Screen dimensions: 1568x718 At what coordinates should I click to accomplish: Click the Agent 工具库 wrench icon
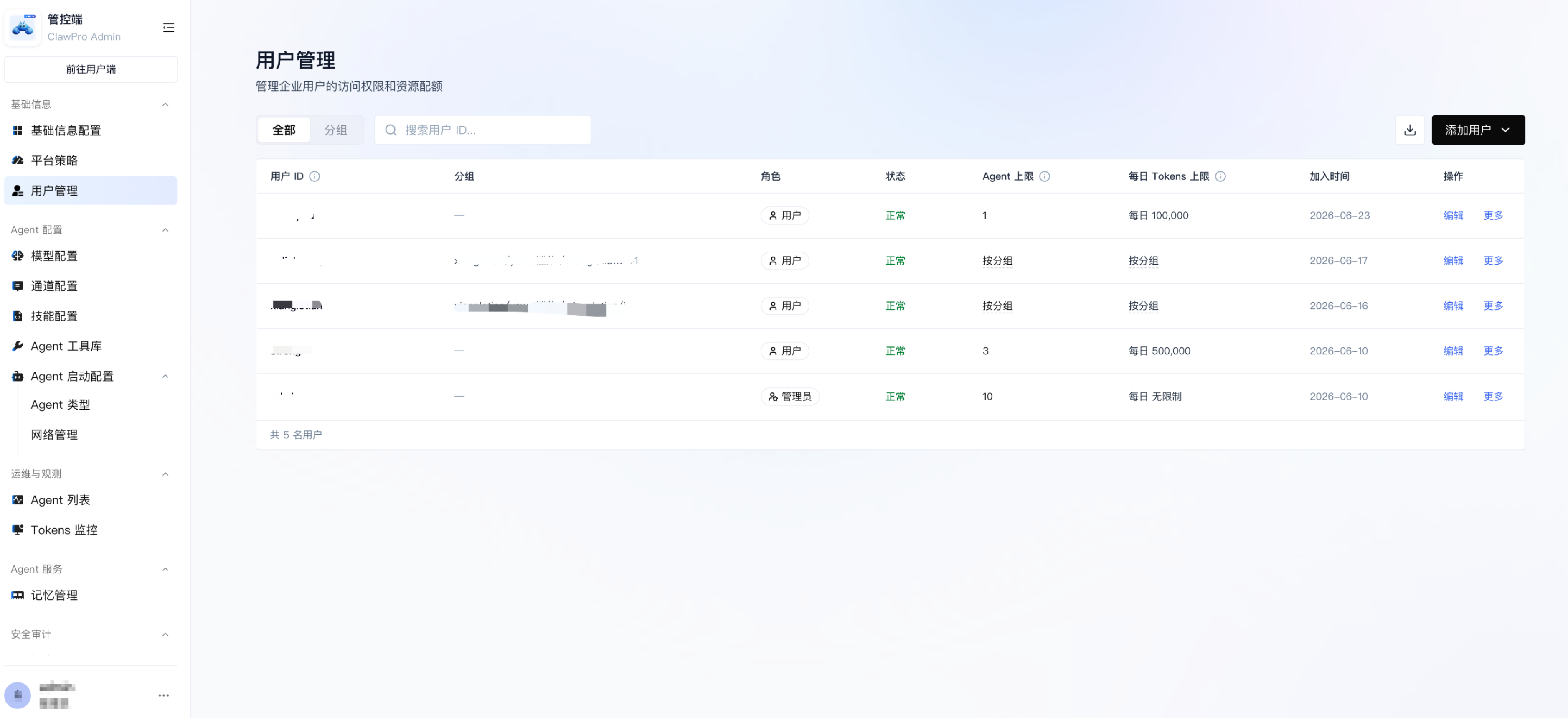[18, 346]
